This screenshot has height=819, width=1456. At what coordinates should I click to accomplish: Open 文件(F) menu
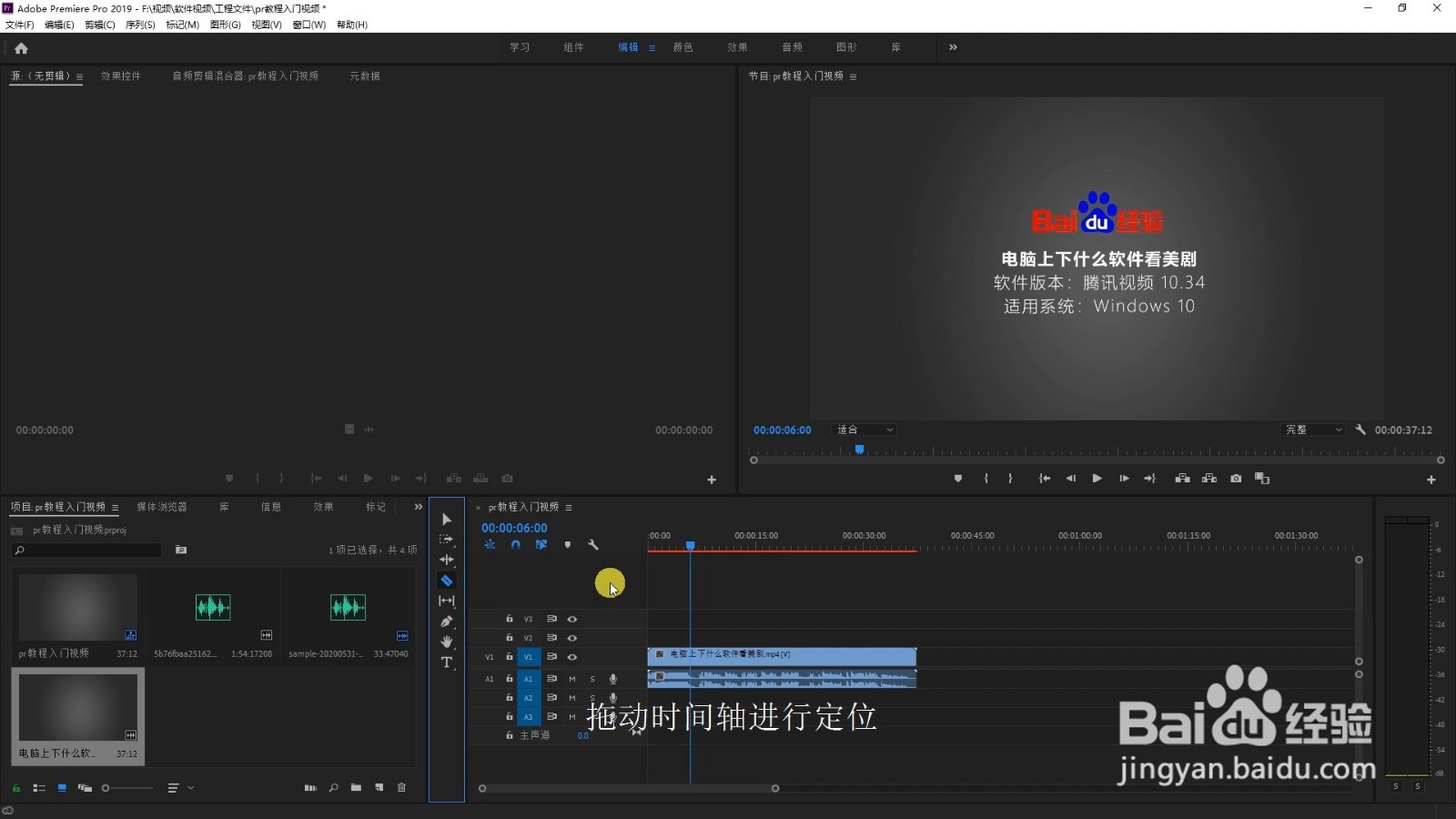[20, 25]
